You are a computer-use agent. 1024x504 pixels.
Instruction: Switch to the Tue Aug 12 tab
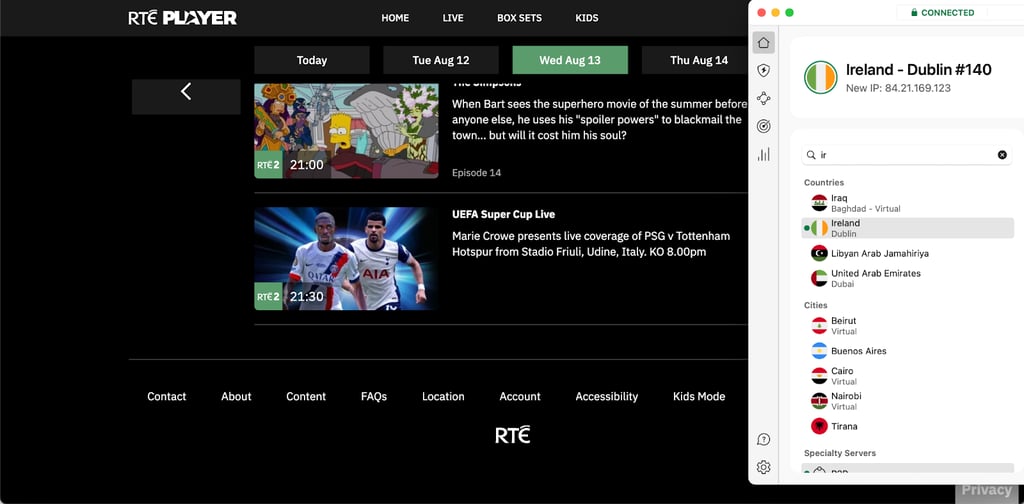tap(441, 60)
